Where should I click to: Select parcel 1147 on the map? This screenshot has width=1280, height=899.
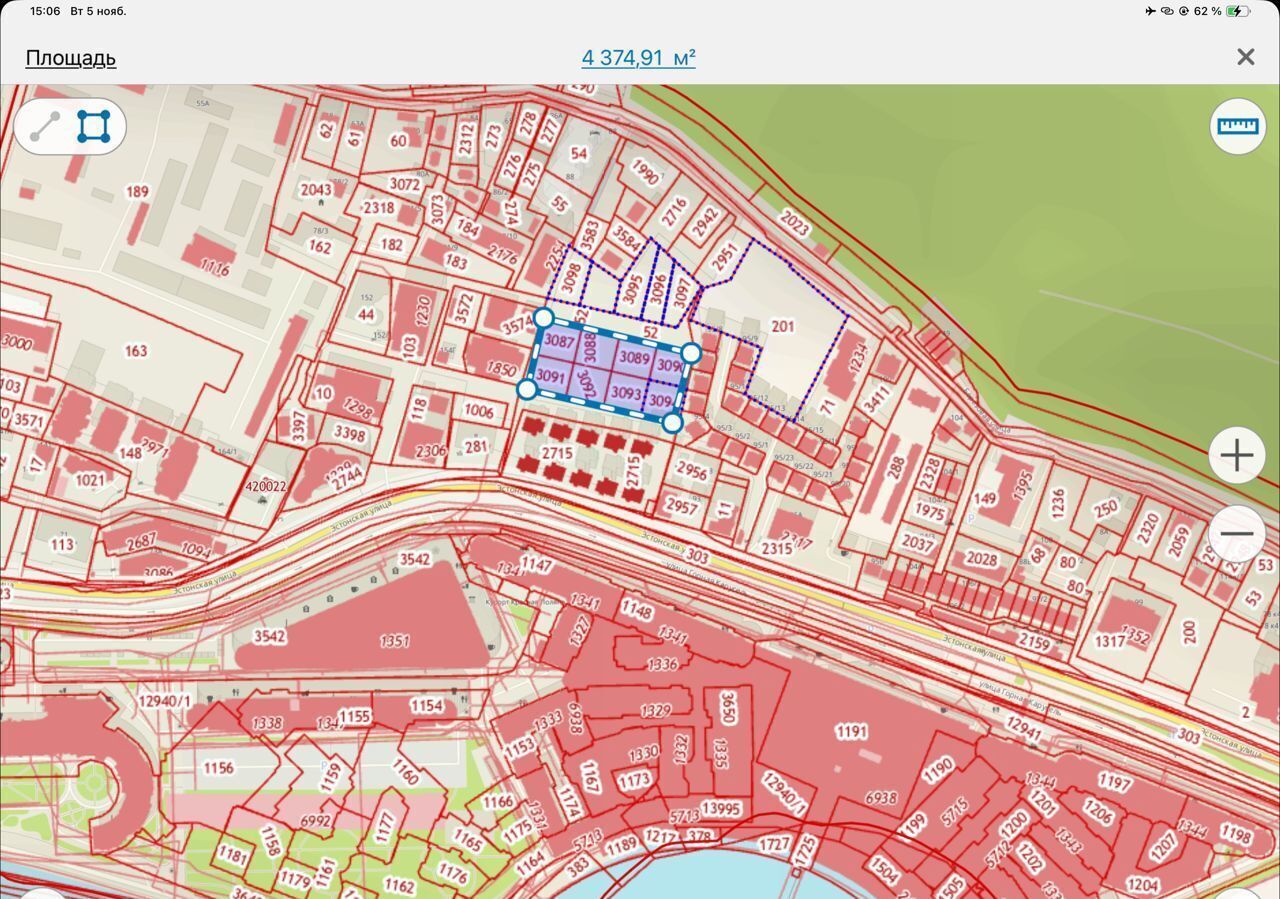pyautogui.click(x=536, y=565)
